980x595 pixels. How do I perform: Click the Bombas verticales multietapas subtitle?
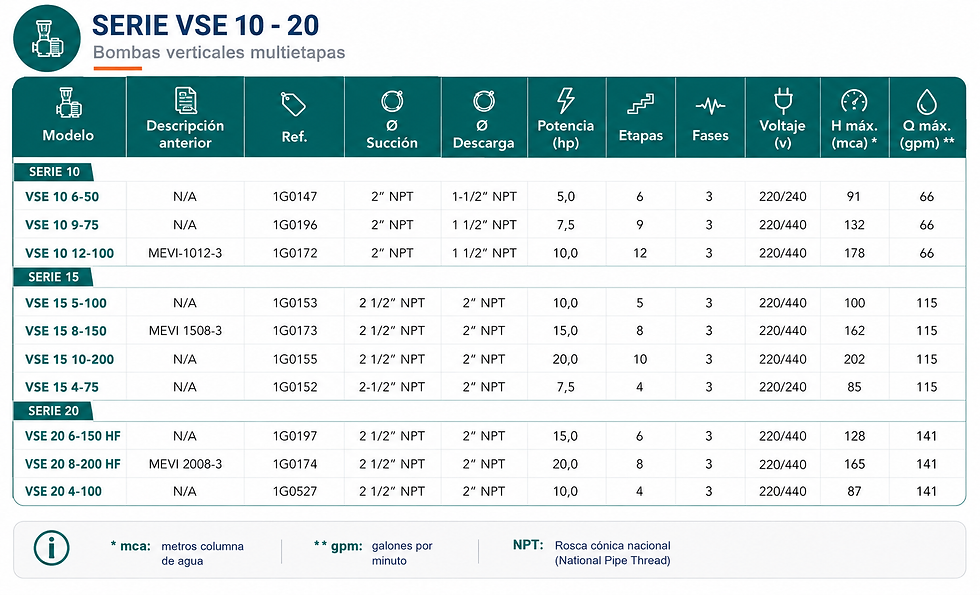pos(219,52)
